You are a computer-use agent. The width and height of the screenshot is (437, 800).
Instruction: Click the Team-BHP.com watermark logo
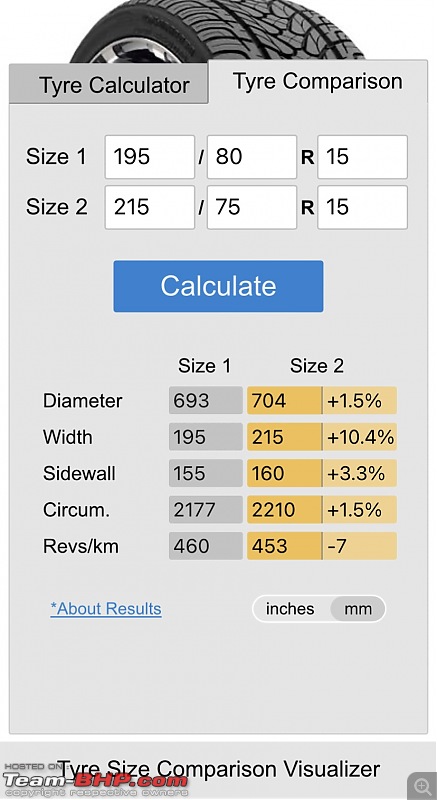click(x=95, y=781)
